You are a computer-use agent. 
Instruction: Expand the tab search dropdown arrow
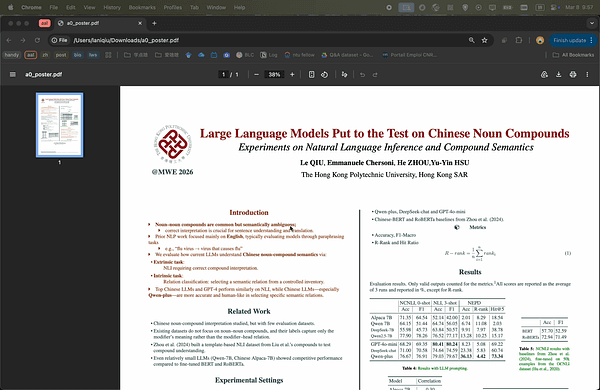coord(592,23)
